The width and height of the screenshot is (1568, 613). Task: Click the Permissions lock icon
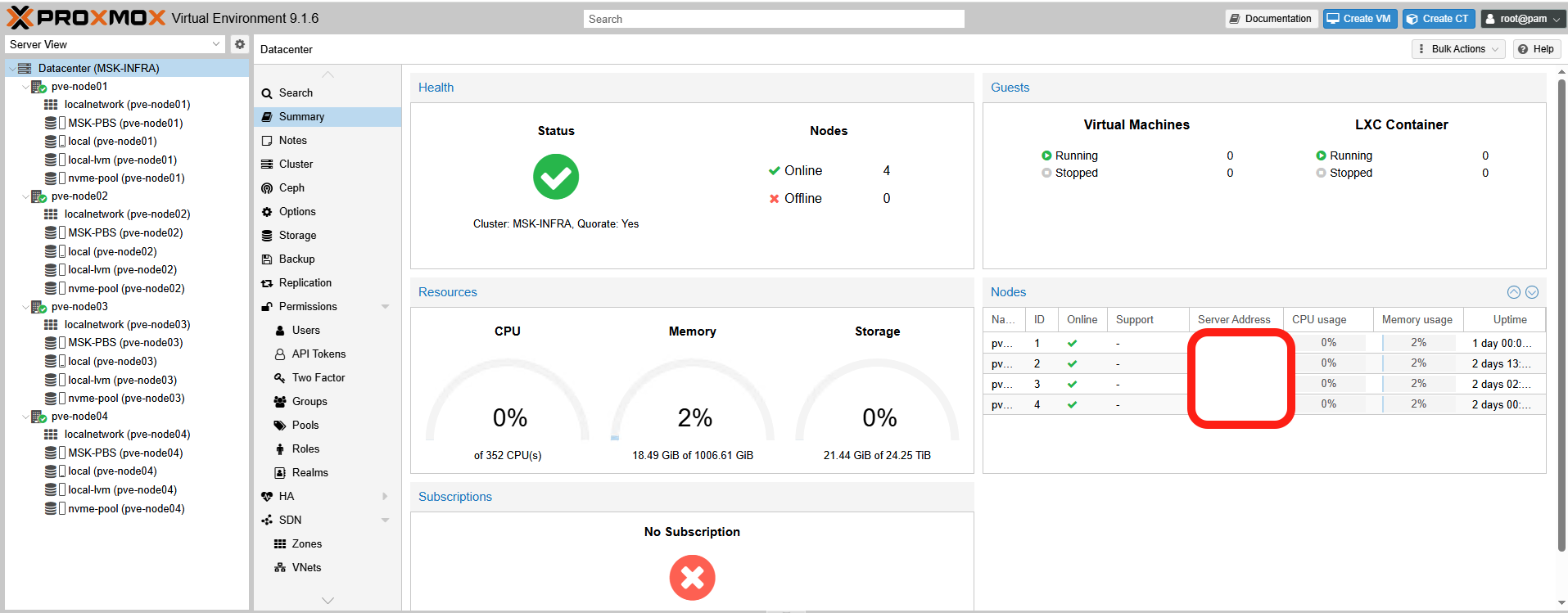tap(267, 307)
